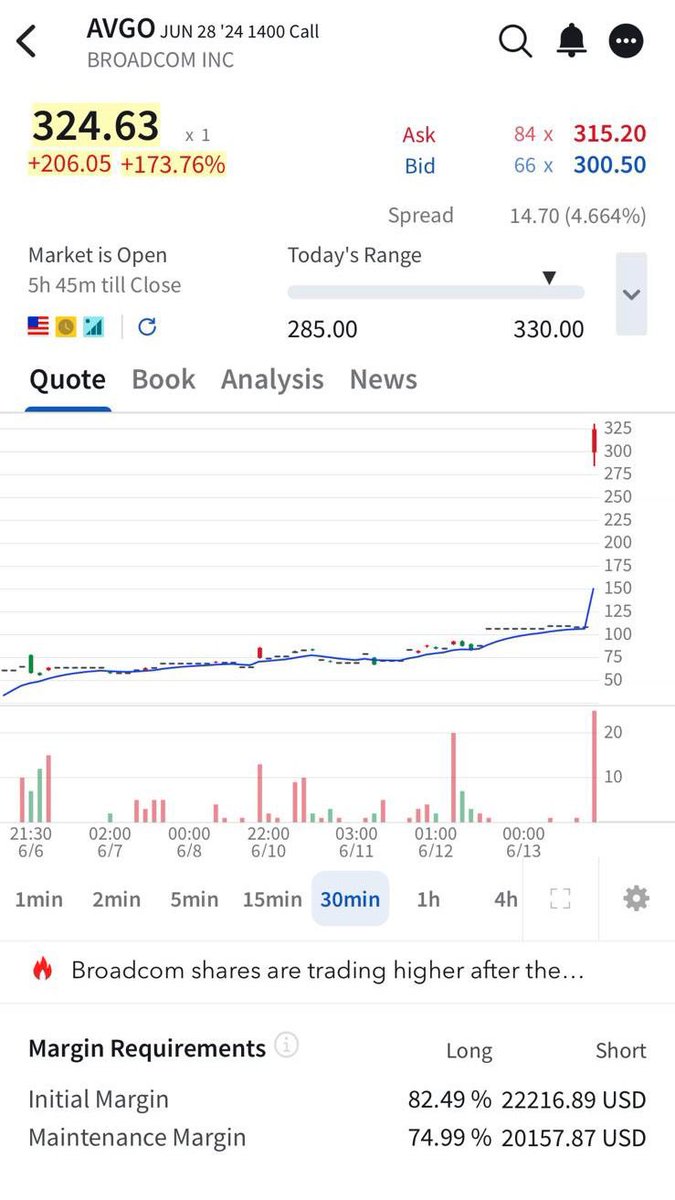Refresh the quote with the circular arrow
Image resolution: width=675 pixels, height=1200 pixels.
[x=147, y=326]
